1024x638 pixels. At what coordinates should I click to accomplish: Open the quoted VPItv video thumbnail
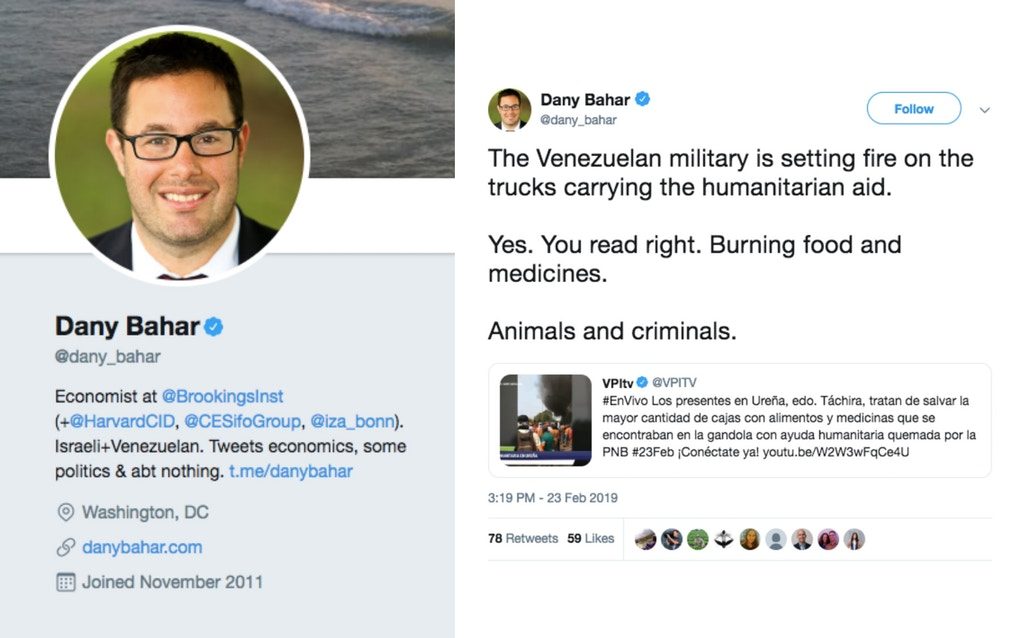[545, 420]
